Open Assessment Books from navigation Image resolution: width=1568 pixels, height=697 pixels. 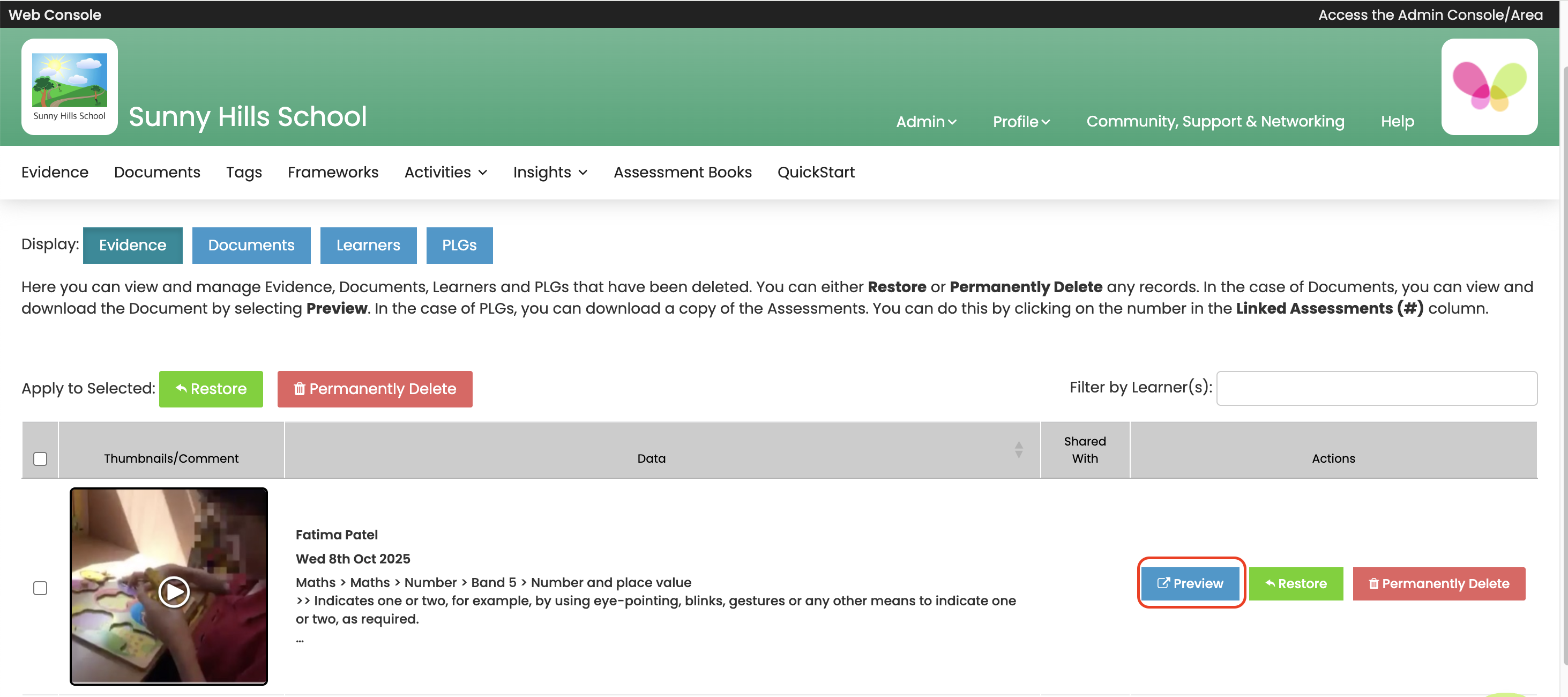pyautogui.click(x=682, y=173)
